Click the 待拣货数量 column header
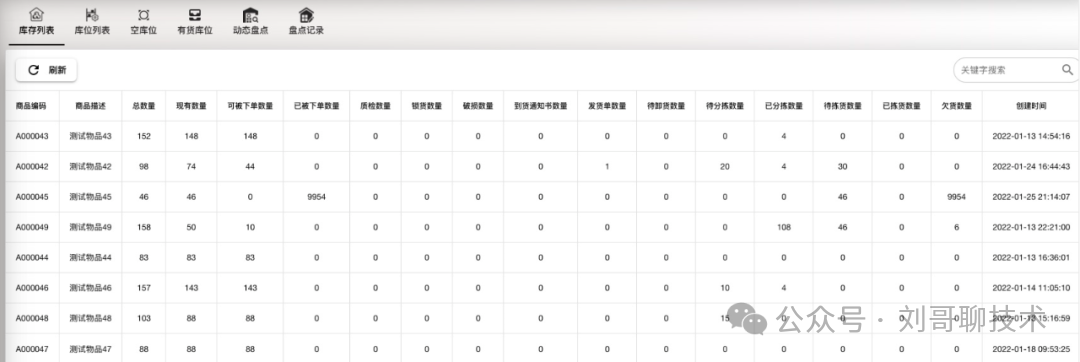The height and width of the screenshot is (362, 1080). [842, 106]
